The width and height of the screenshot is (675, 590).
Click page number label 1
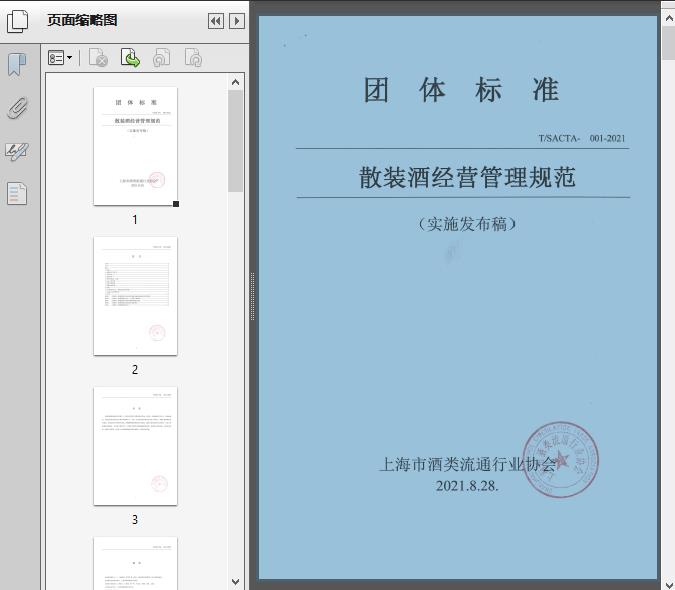click(135, 220)
